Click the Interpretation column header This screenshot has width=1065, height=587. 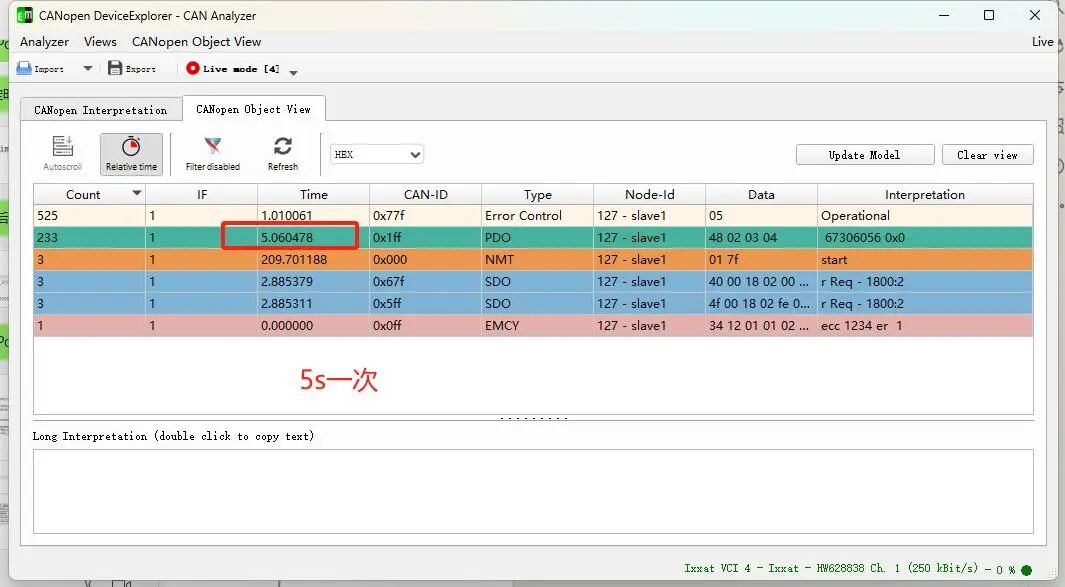925,194
